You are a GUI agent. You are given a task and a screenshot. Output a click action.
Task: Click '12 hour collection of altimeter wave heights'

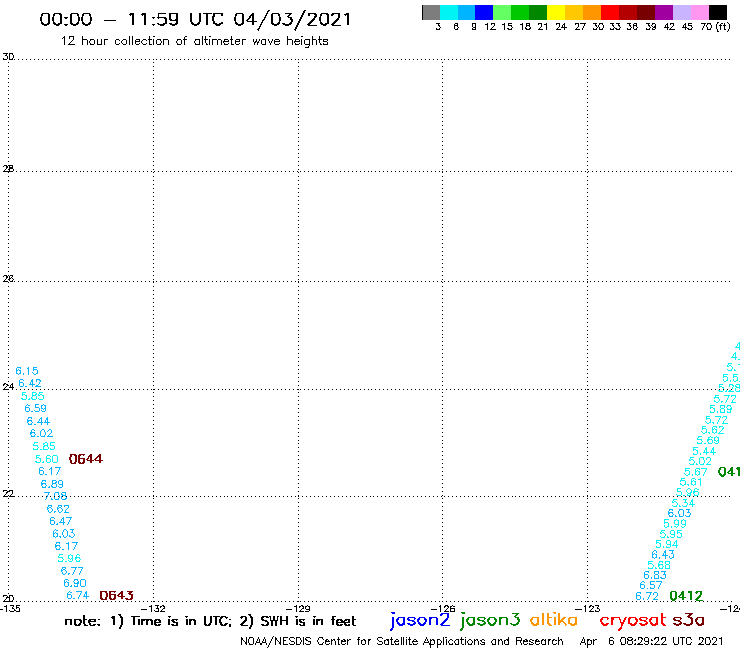coord(194,41)
